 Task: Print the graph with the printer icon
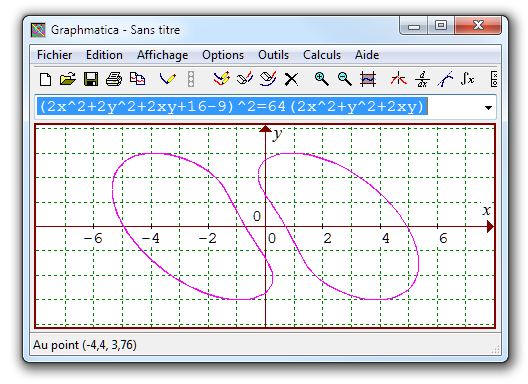click(x=114, y=79)
